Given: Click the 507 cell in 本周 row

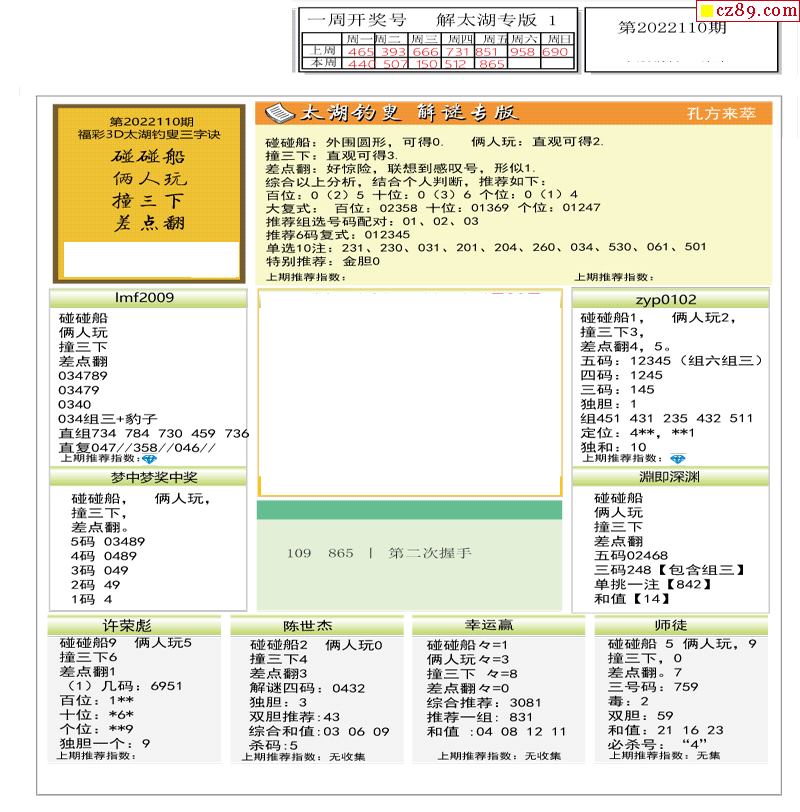Looking at the screenshot, I should pos(393,64).
